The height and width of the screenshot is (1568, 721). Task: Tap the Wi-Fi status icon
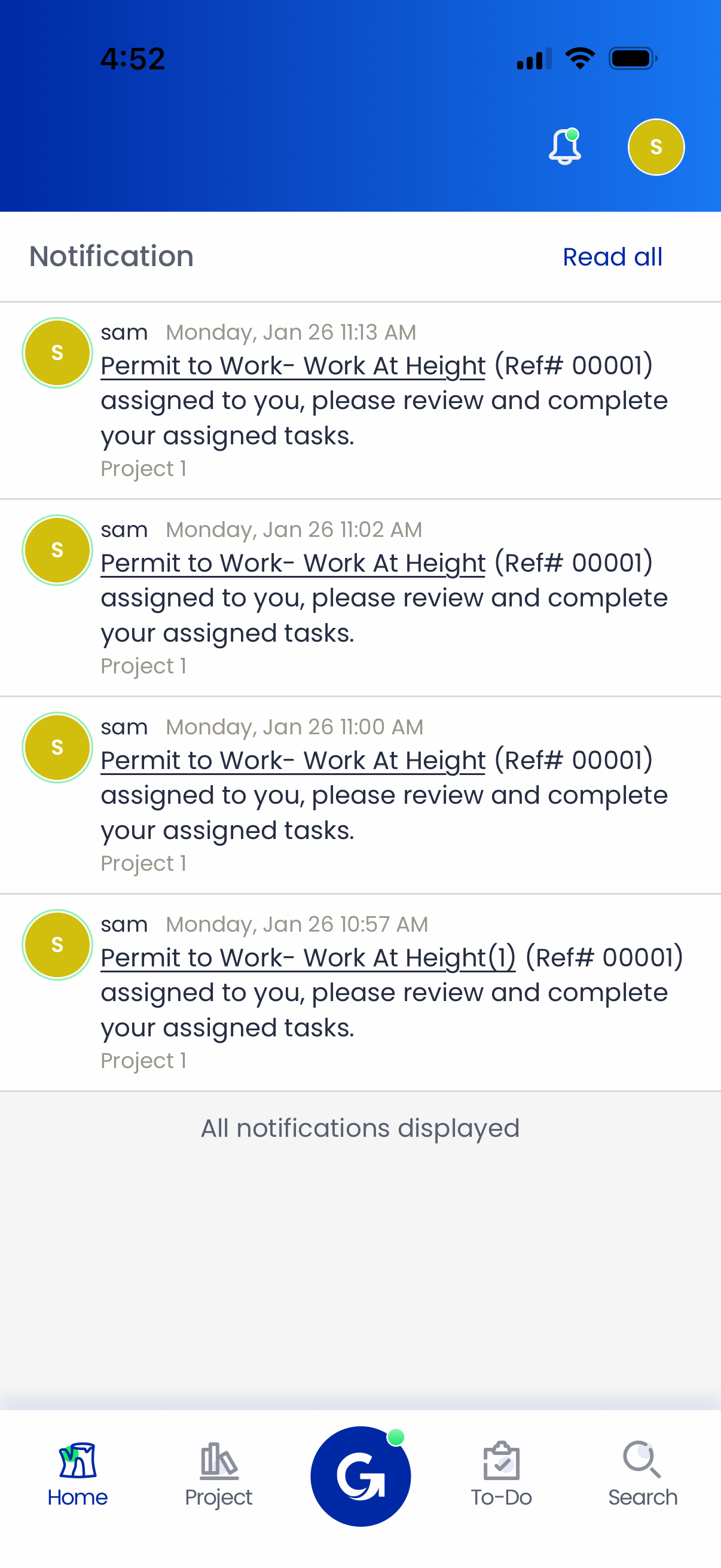580,59
